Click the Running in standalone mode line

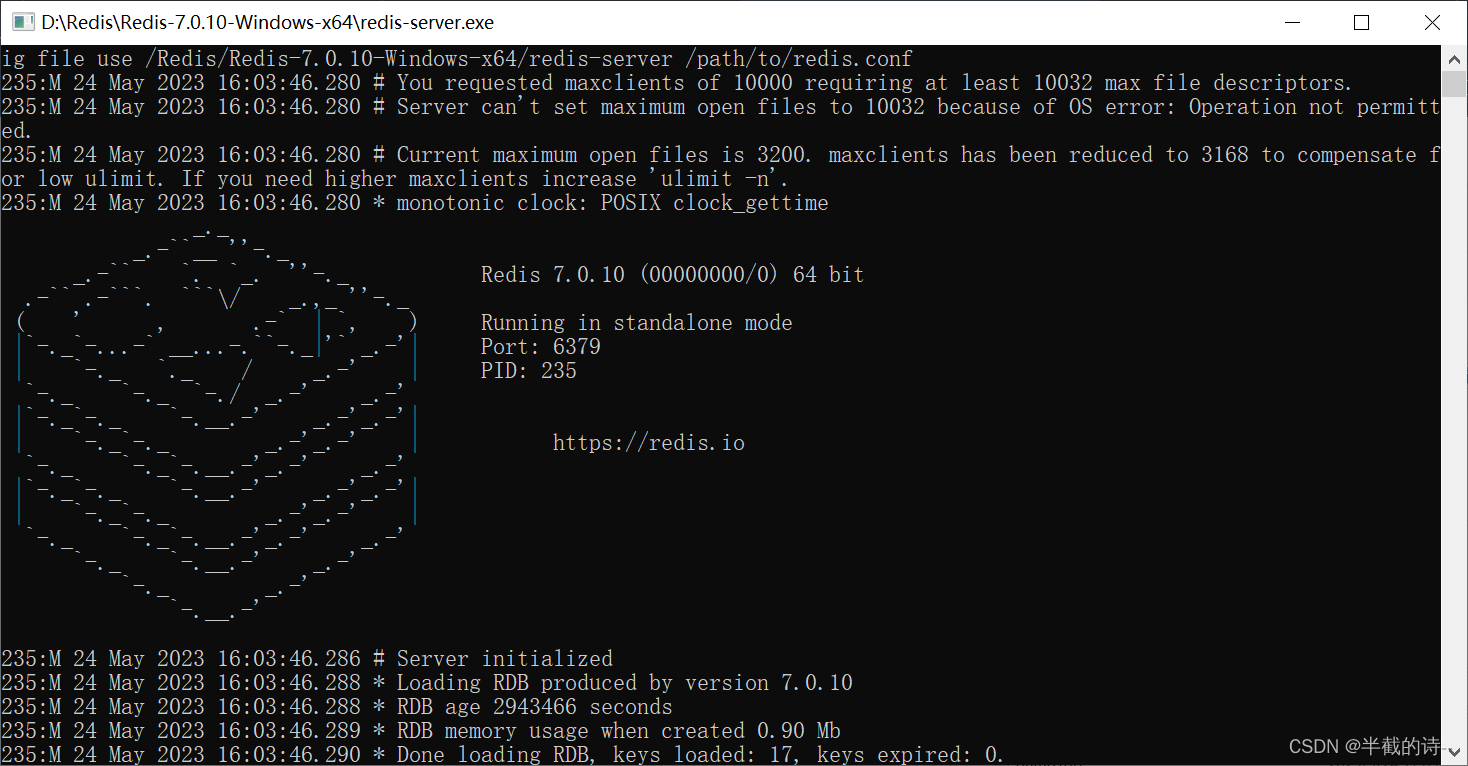pyautogui.click(x=636, y=322)
